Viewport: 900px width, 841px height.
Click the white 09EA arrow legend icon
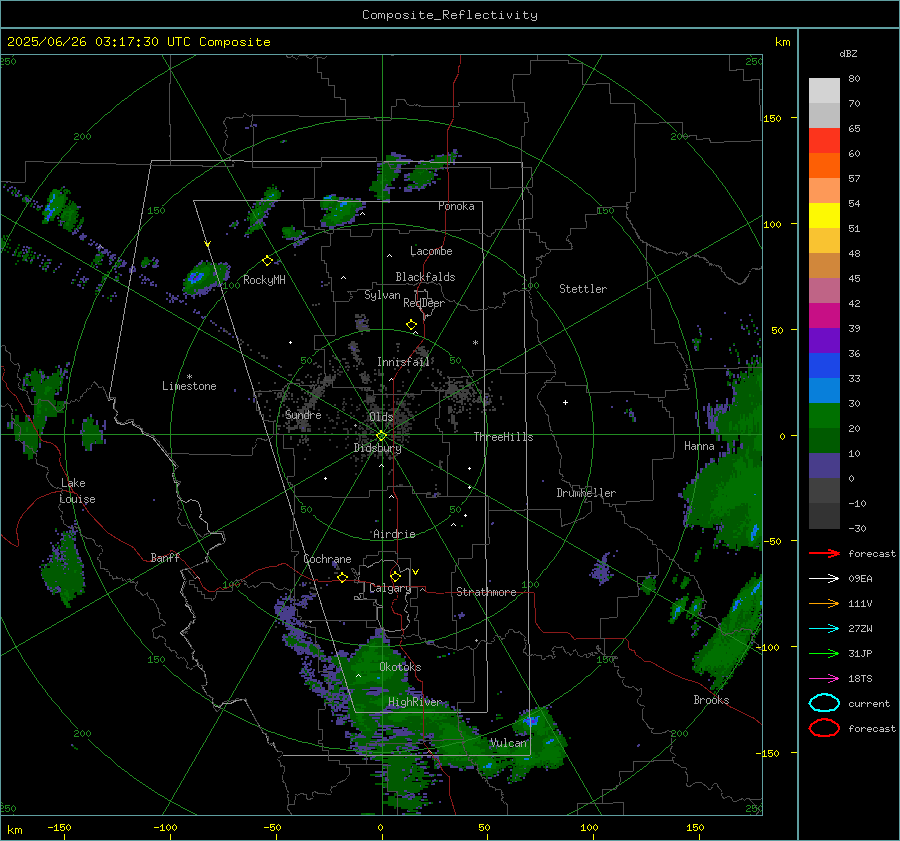824,579
